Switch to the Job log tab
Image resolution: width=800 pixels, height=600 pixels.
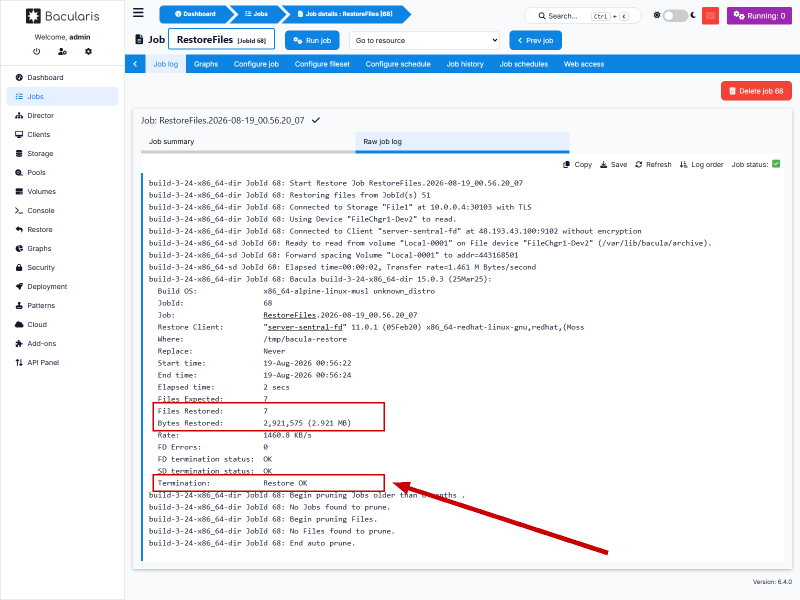166,64
